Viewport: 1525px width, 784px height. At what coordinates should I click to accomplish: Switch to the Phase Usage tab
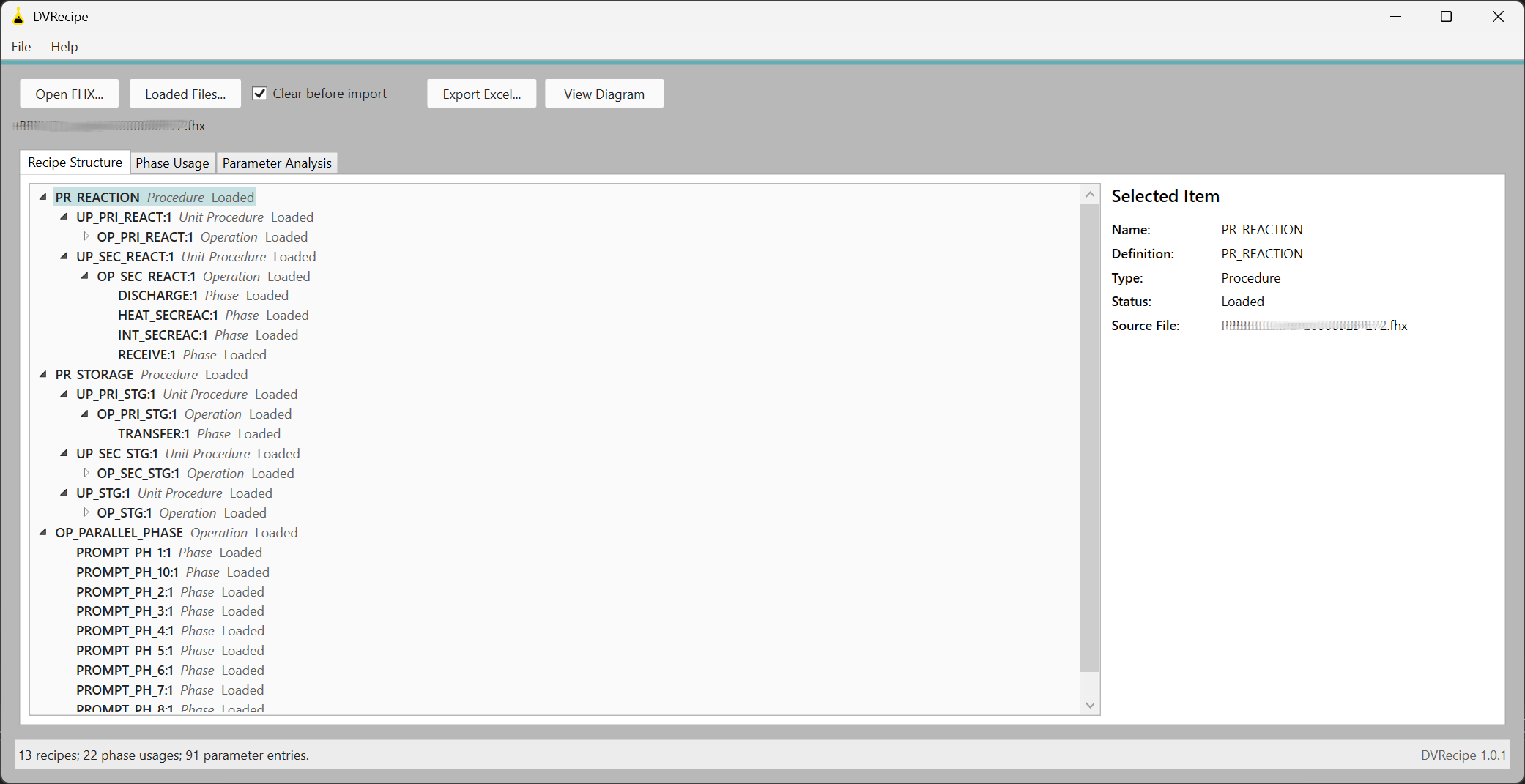172,163
